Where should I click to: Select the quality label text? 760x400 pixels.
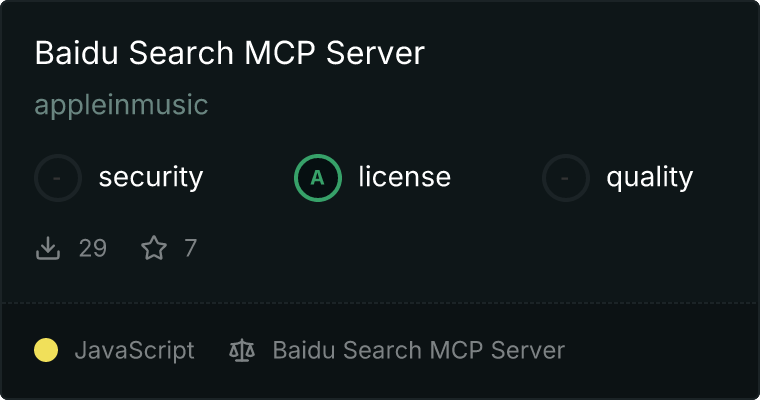[649, 177]
